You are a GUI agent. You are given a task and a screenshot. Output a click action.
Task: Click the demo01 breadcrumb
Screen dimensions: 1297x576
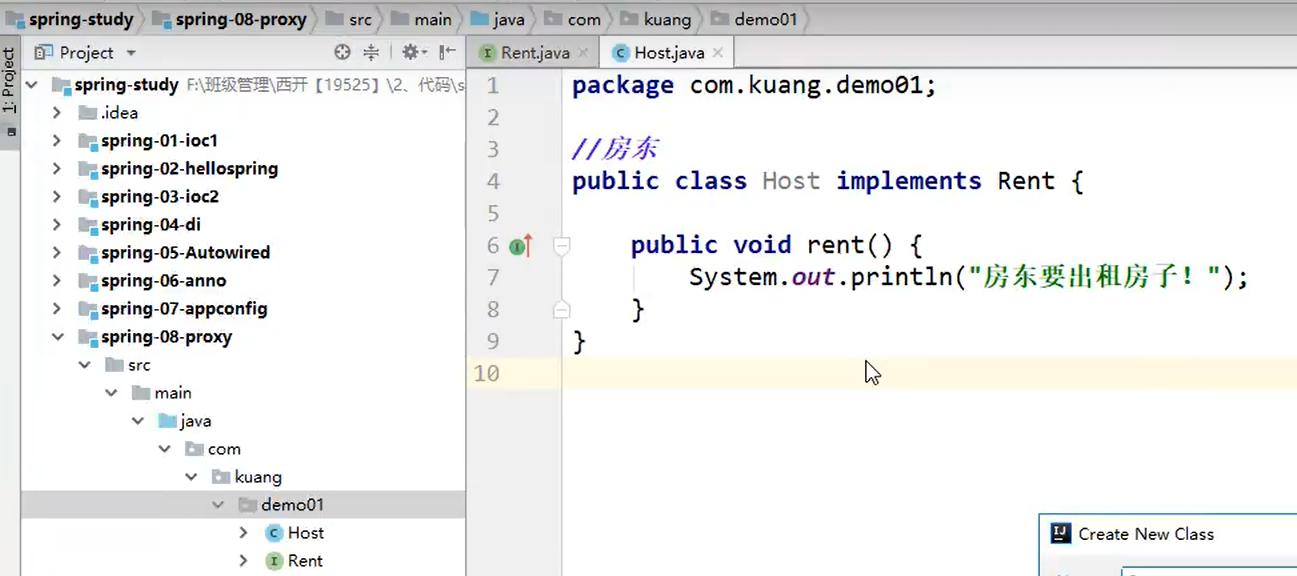[753, 19]
